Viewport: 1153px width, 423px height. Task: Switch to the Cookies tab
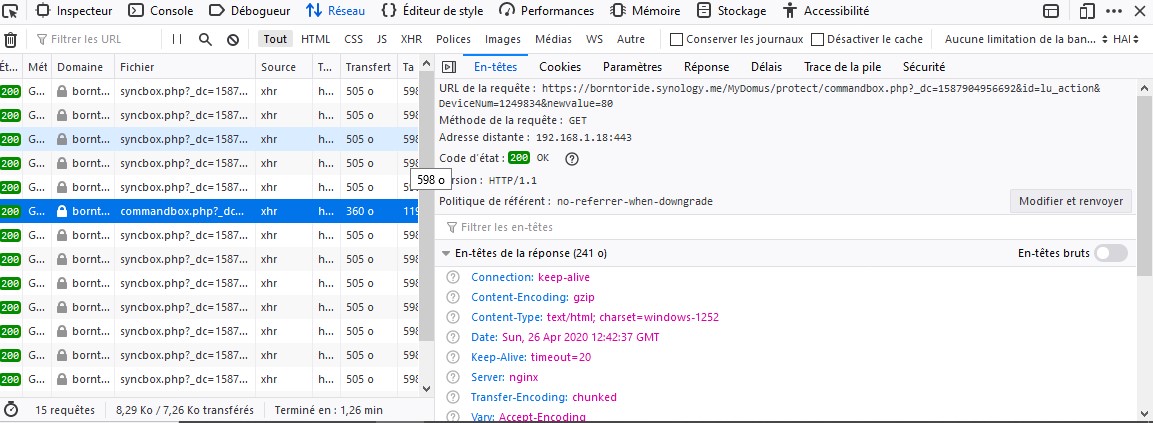[559, 67]
